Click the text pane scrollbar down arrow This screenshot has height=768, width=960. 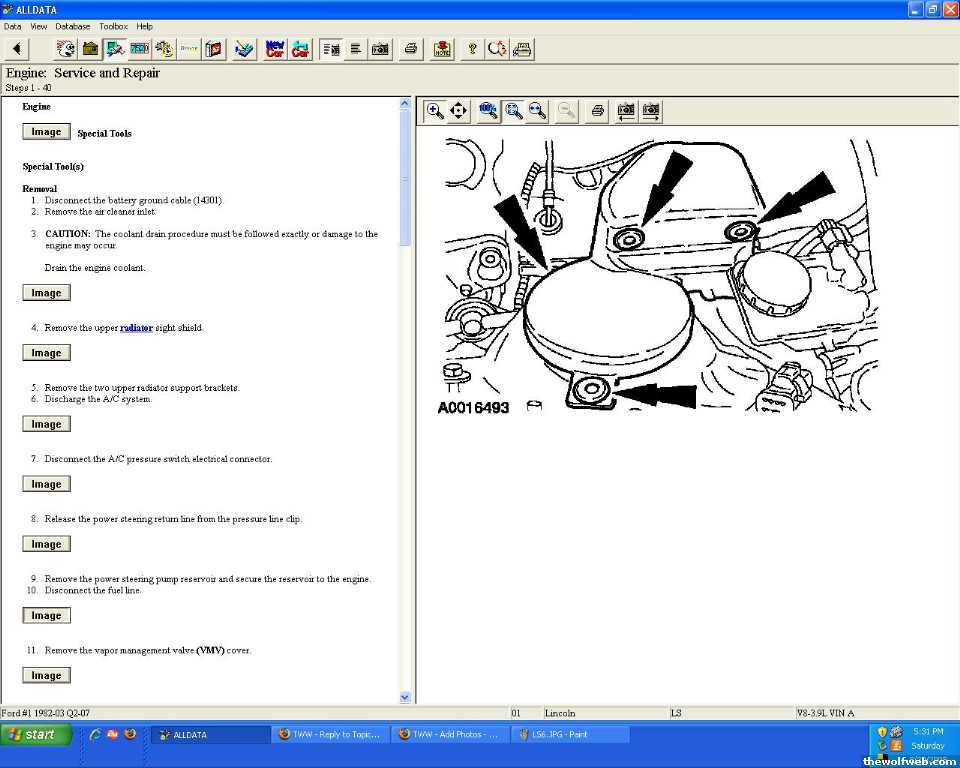pyautogui.click(x=405, y=697)
